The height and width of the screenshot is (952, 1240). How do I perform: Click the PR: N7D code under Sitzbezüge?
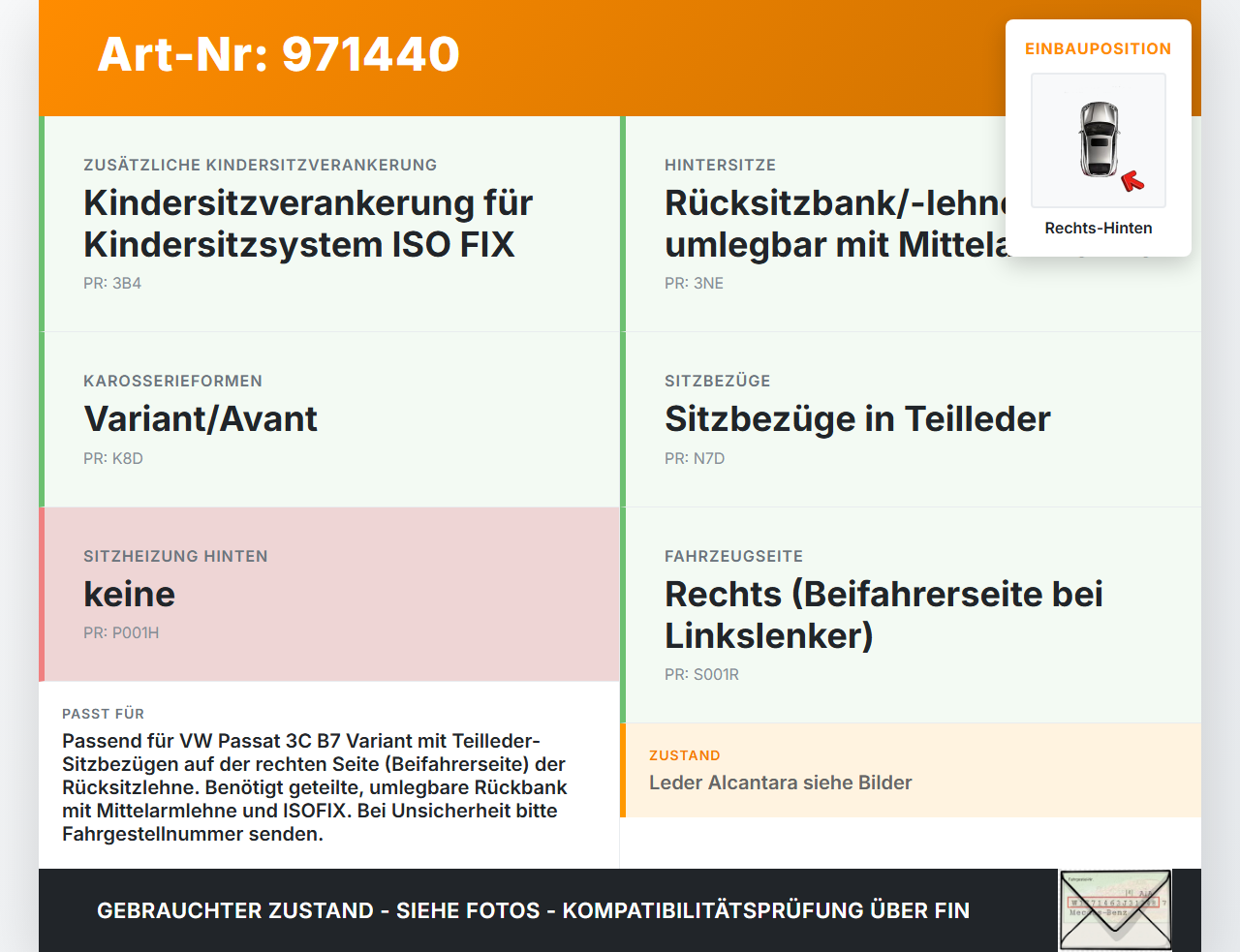point(693,458)
